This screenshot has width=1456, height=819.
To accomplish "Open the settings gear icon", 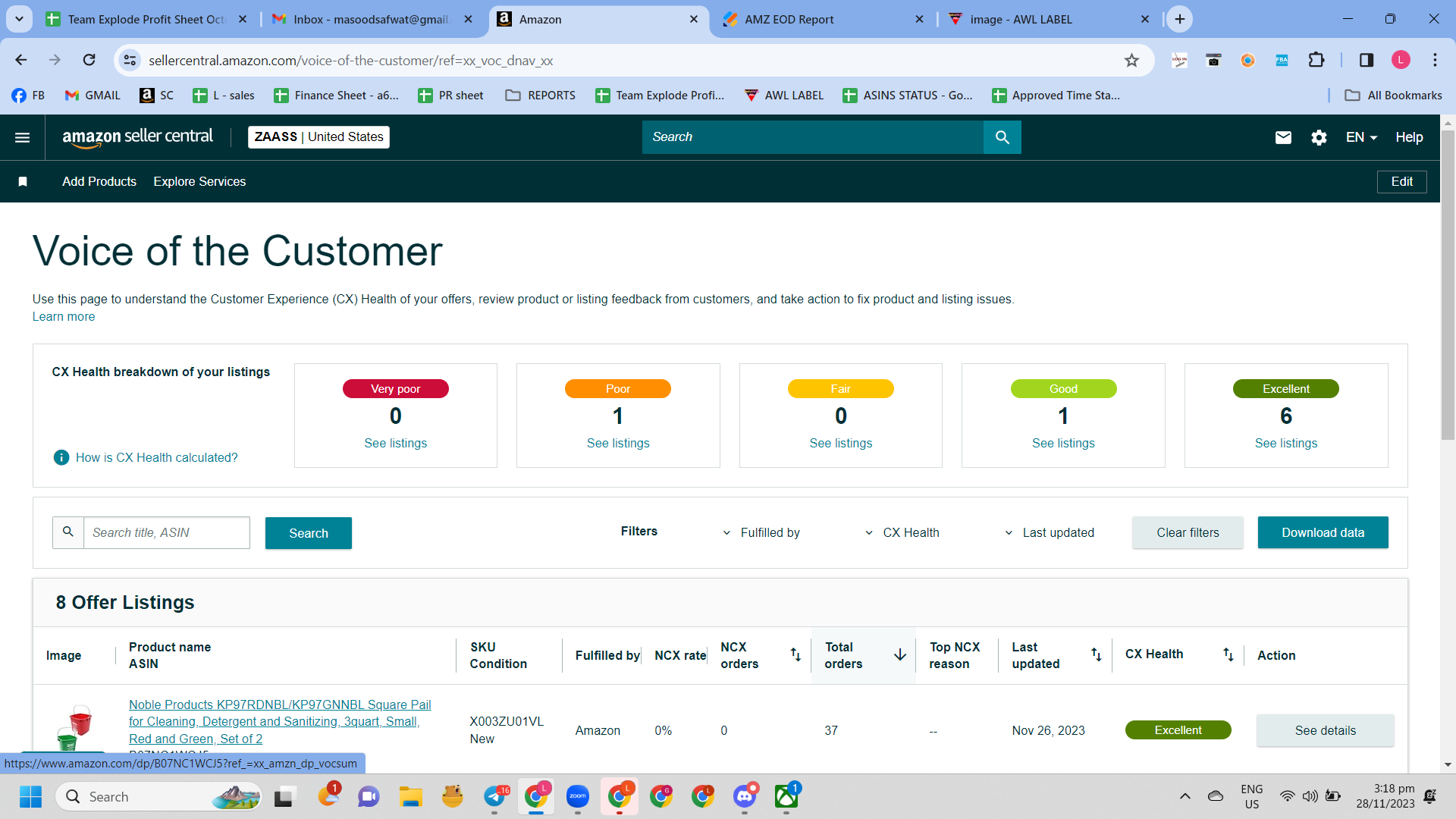I will tap(1319, 137).
